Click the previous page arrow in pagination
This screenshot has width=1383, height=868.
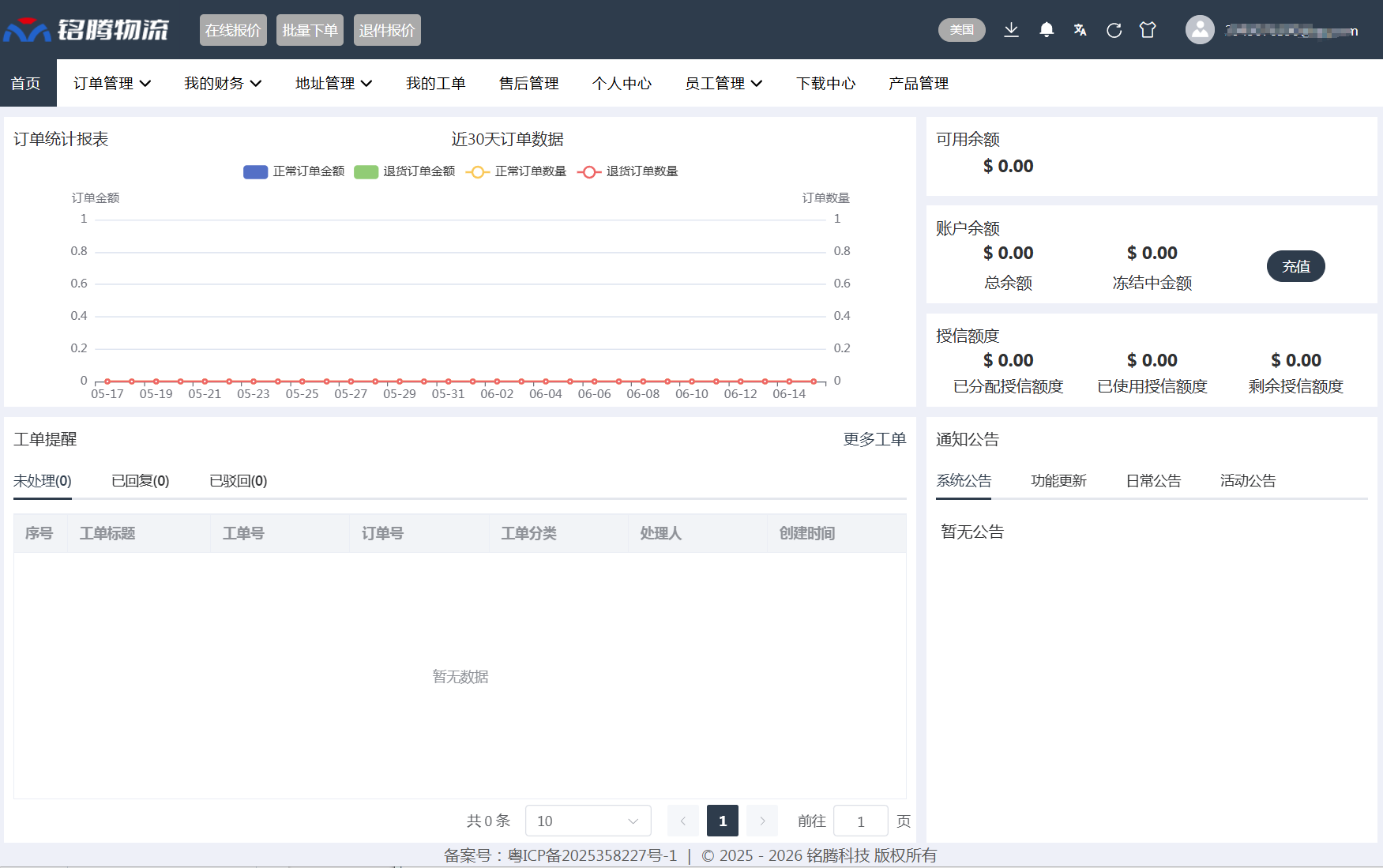(683, 821)
